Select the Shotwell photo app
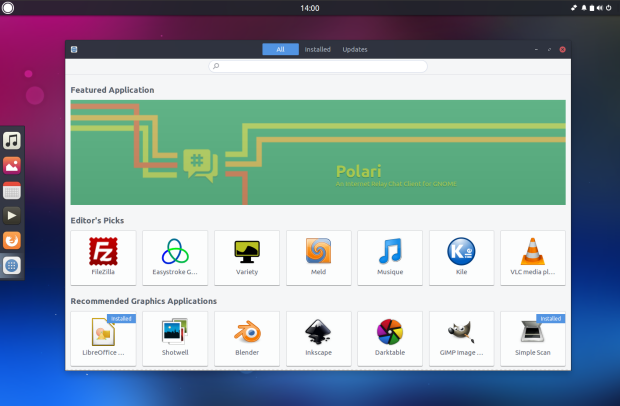The height and width of the screenshot is (406, 620). pos(175,338)
